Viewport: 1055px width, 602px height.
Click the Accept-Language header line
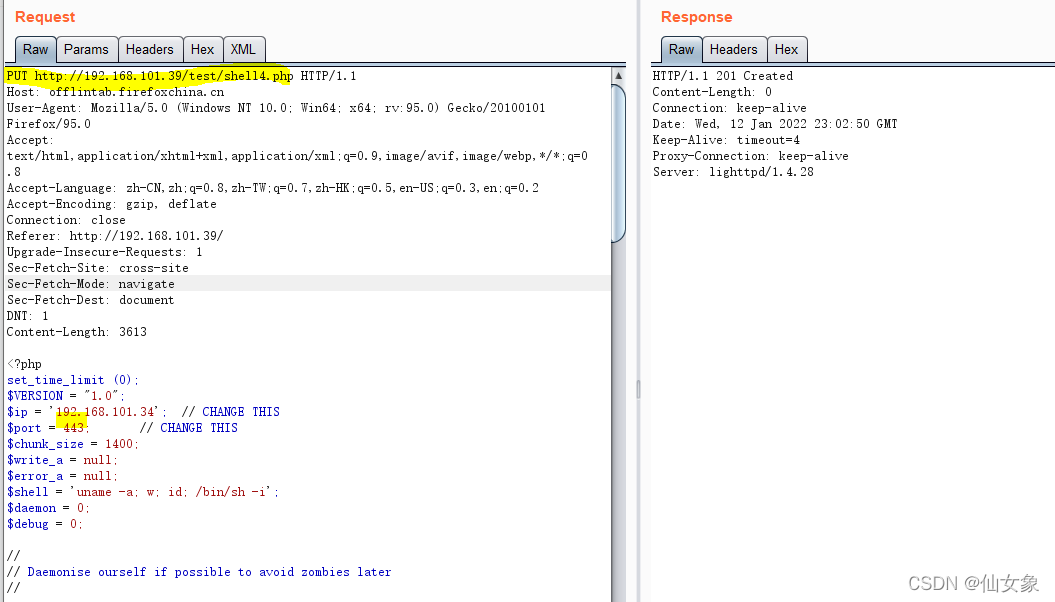click(272, 188)
